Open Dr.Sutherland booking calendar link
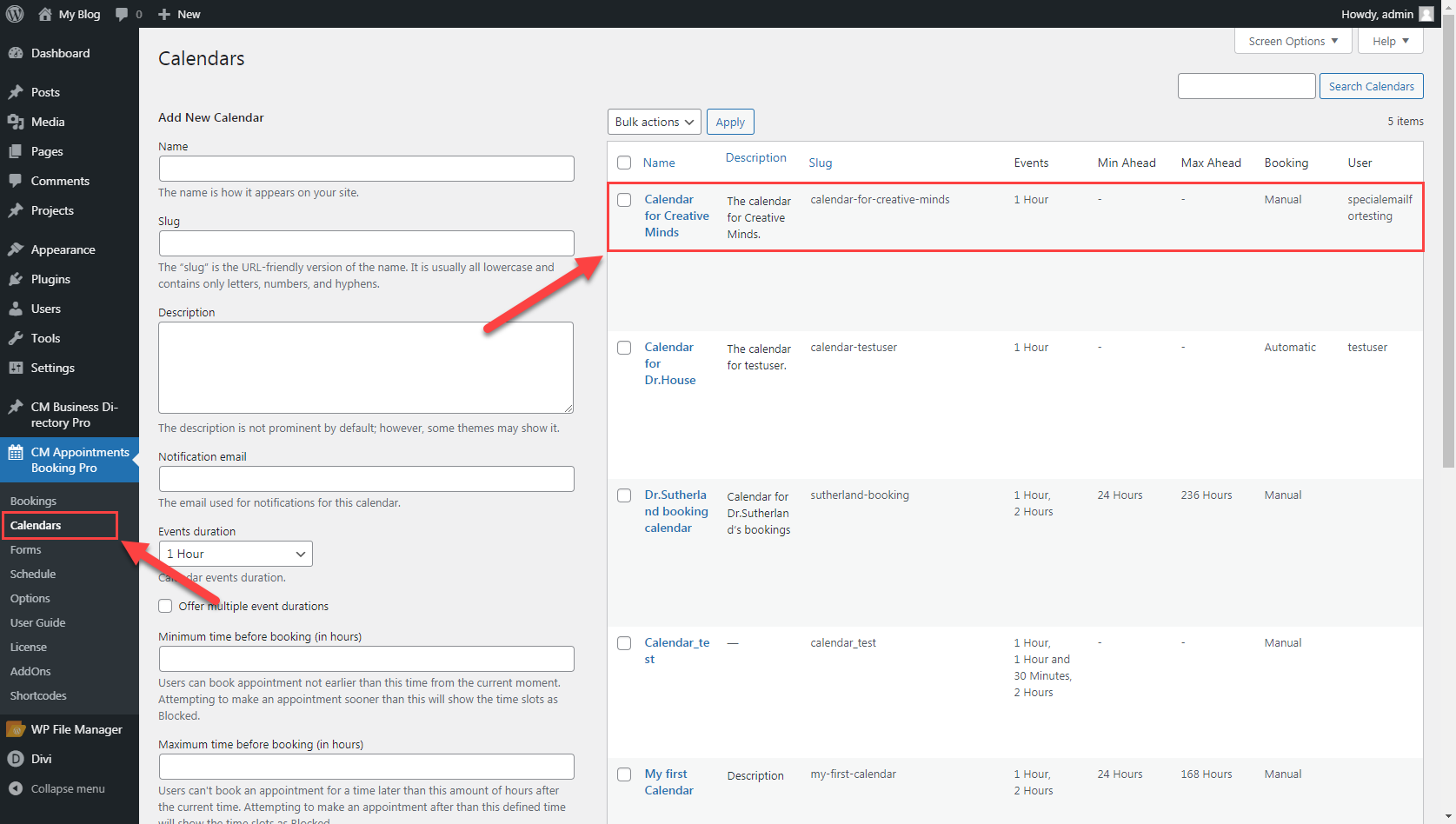The image size is (1456, 824). tap(676, 511)
